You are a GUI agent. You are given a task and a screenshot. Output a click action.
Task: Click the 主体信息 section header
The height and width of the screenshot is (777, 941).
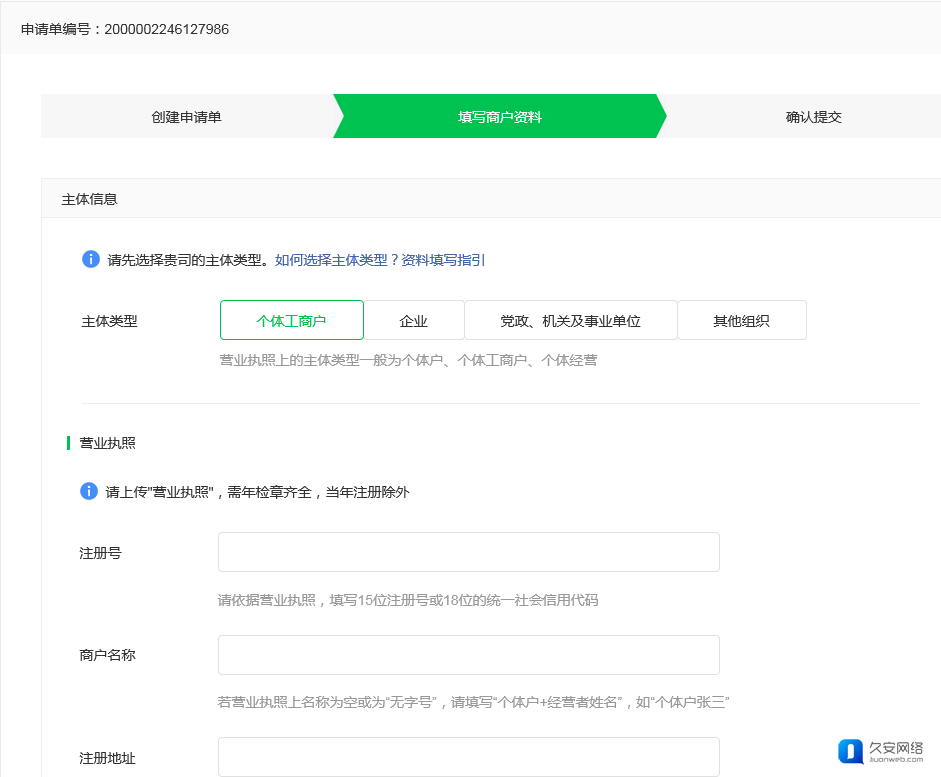point(90,199)
